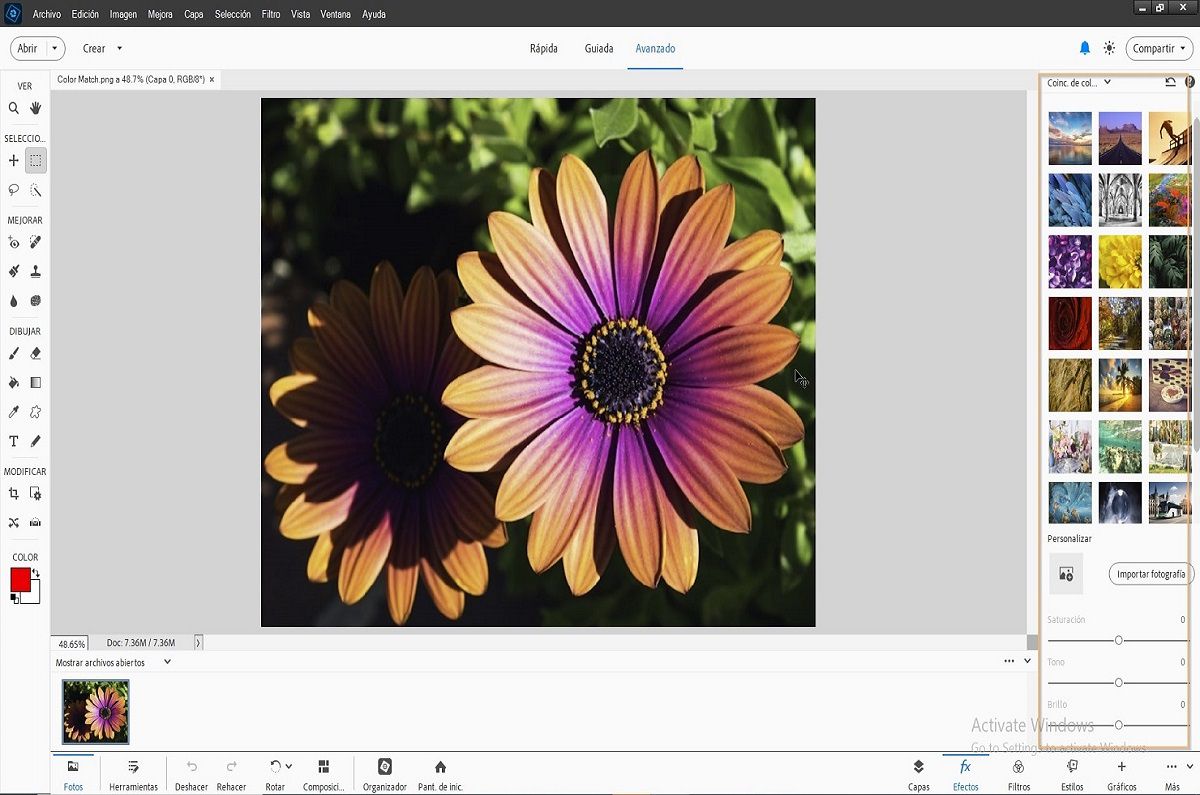The width and height of the screenshot is (1200, 795).
Task: Select the Content-Aware Move tool
Action: (x=14, y=522)
